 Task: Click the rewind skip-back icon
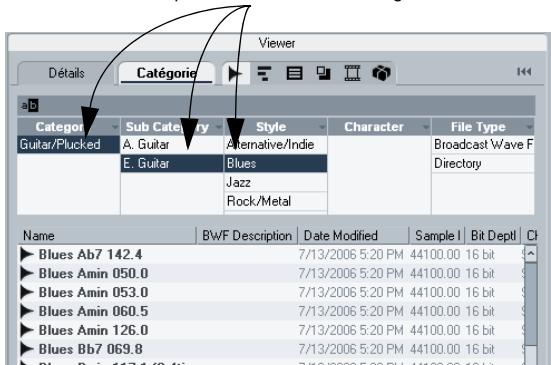(x=524, y=72)
